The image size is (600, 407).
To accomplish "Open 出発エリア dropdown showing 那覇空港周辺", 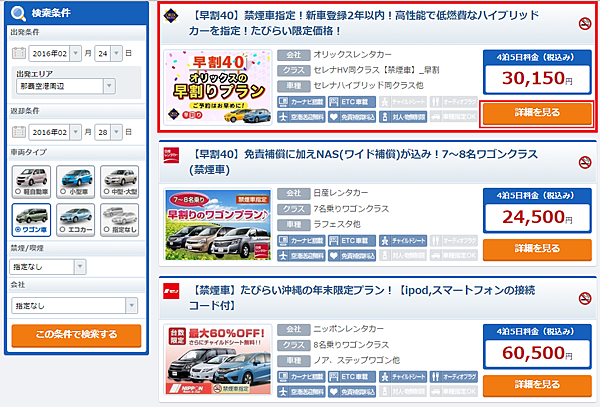I will click(x=65, y=86).
